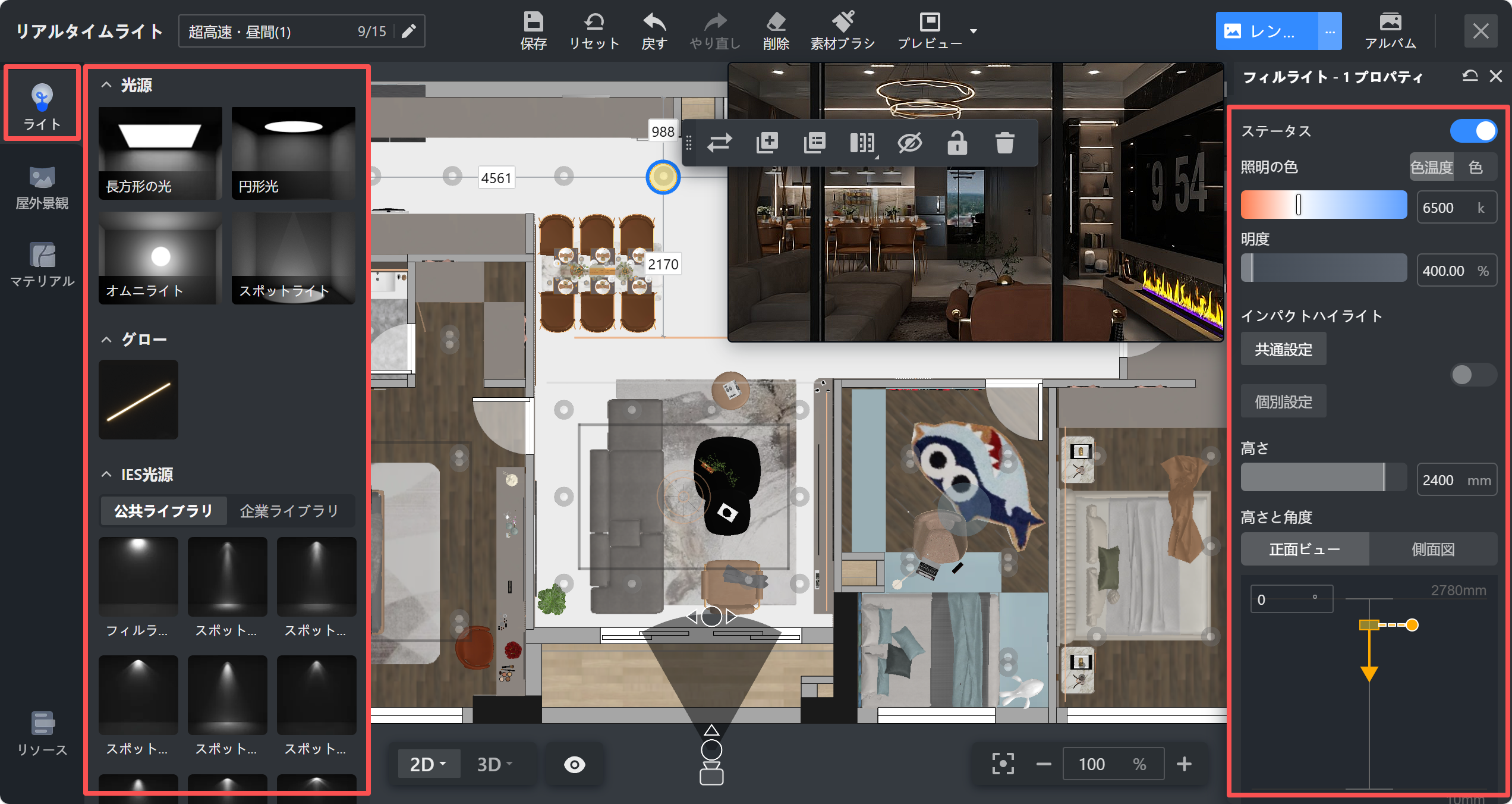The width and height of the screenshot is (1512, 804).
Task: Select the blue-ringed light on floor plan
Action: coord(663,177)
